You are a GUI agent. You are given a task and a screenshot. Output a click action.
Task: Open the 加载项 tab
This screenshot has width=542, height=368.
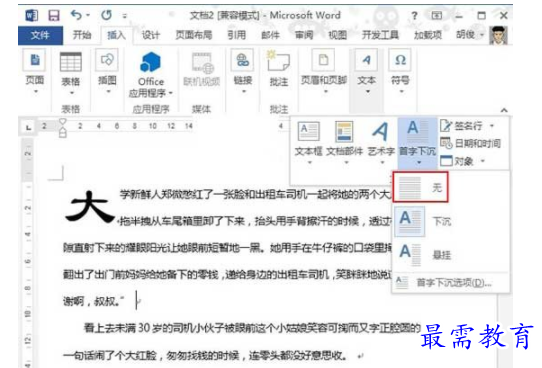pos(428,35)
